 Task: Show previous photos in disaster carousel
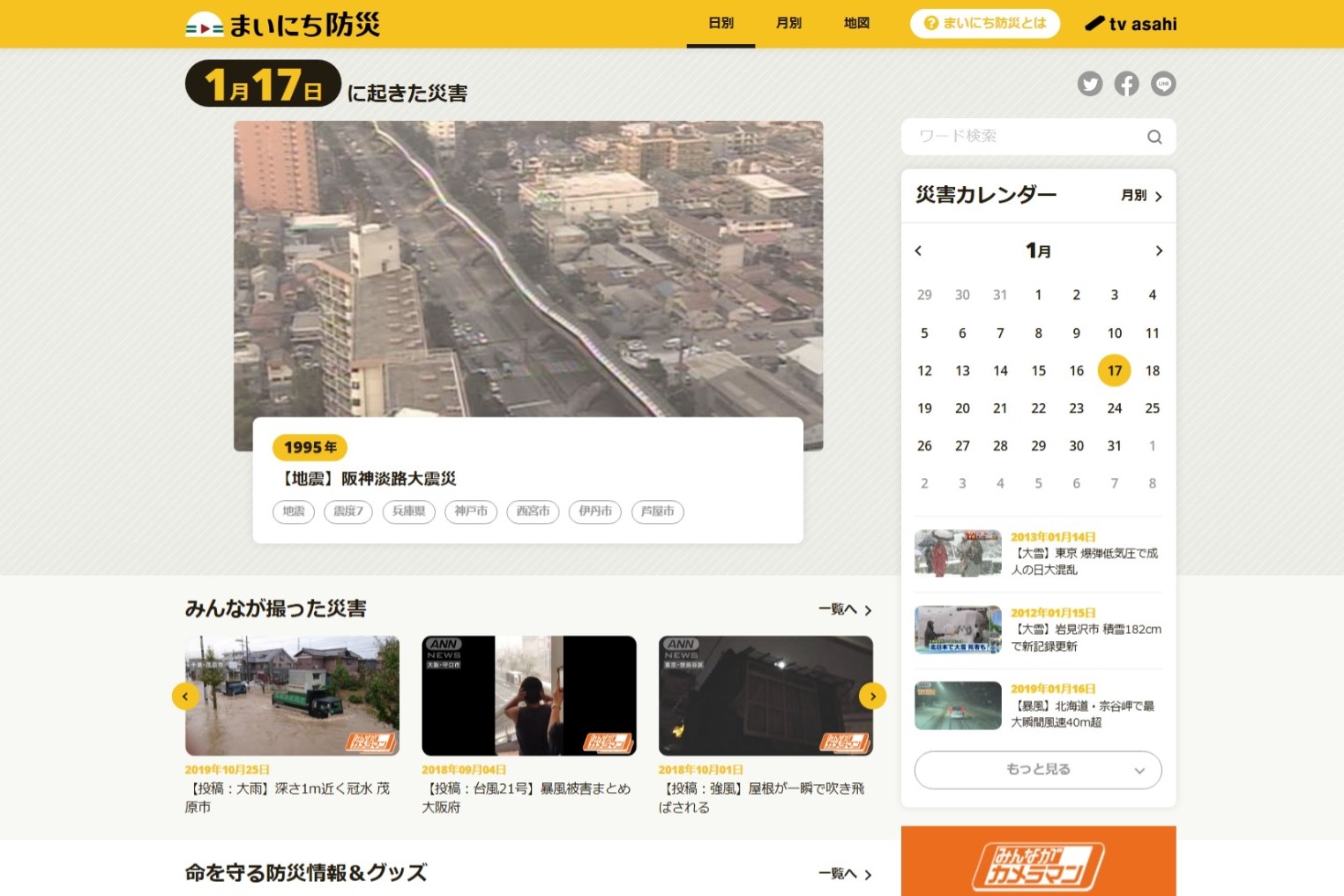[x=185, y=696]
